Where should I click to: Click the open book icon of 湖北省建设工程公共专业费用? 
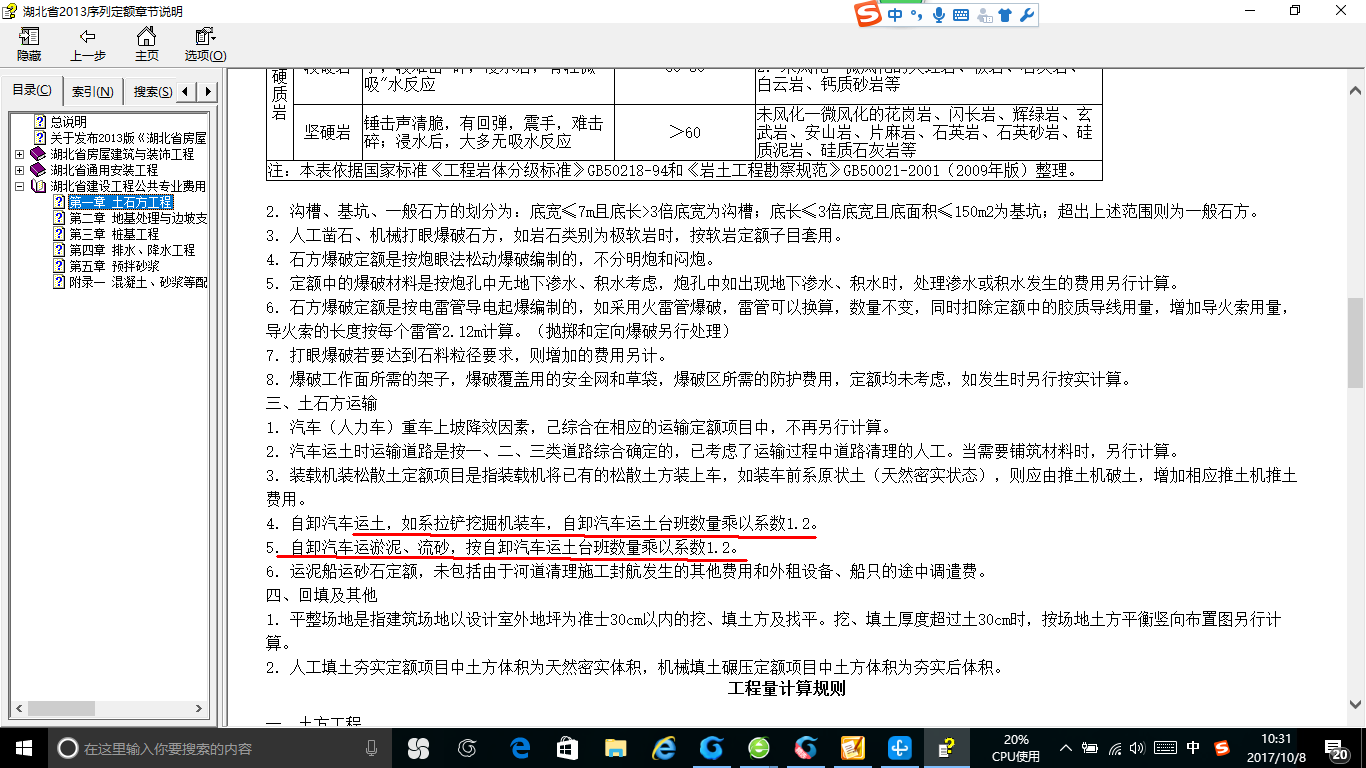click(38, 186)
